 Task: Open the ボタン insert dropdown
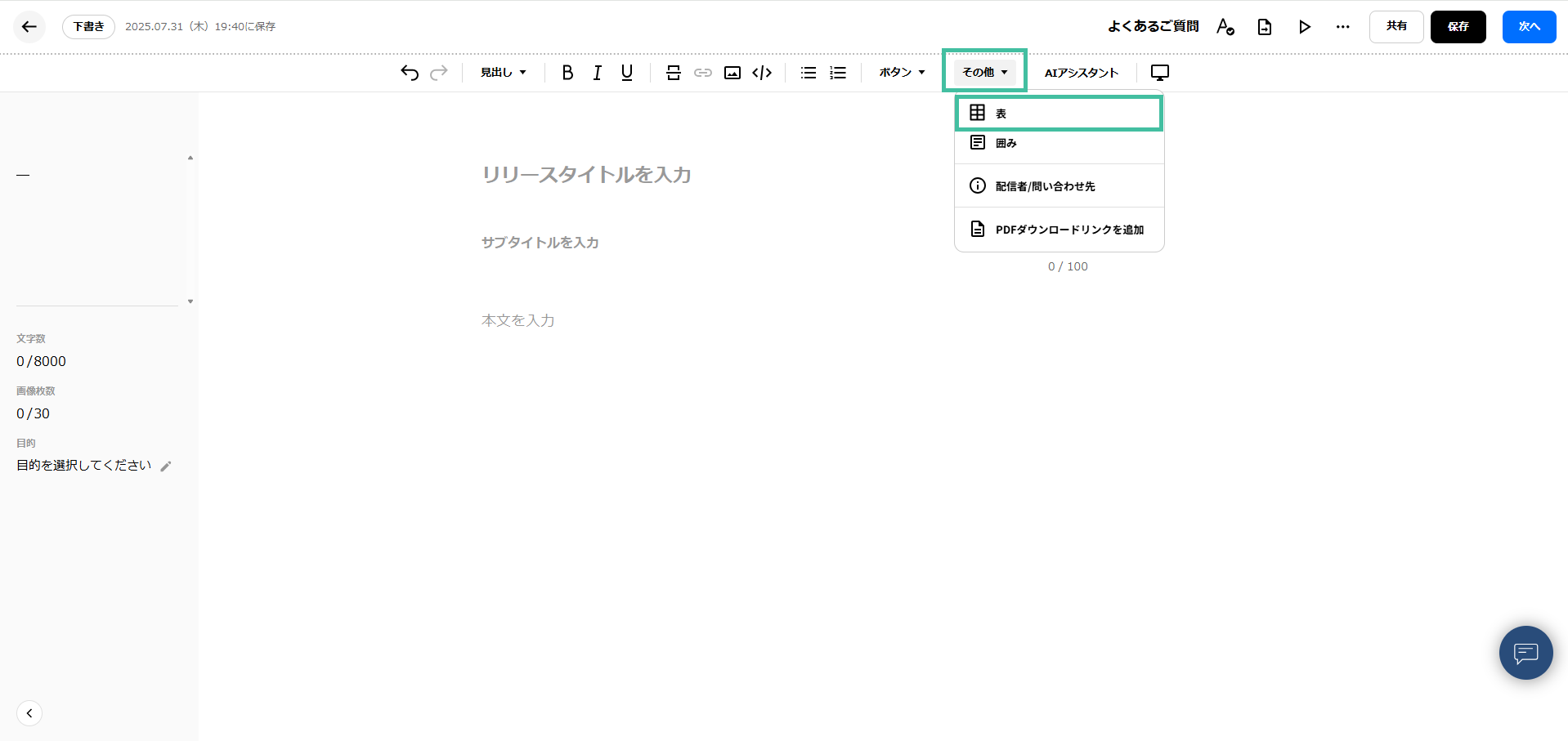click(x=900, y=72)
